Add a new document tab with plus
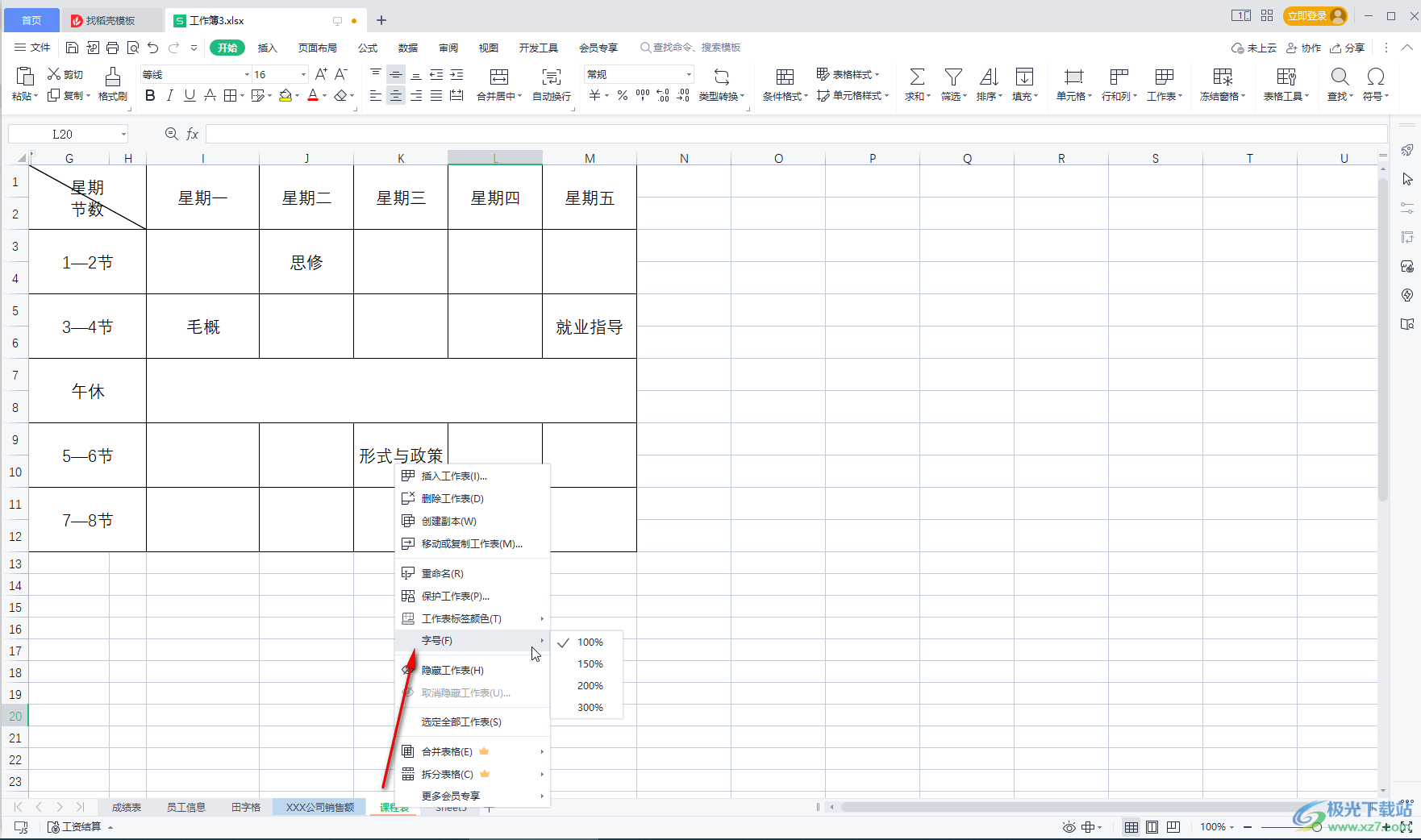This screenshot has width=1421, height=840. [381, 20]
